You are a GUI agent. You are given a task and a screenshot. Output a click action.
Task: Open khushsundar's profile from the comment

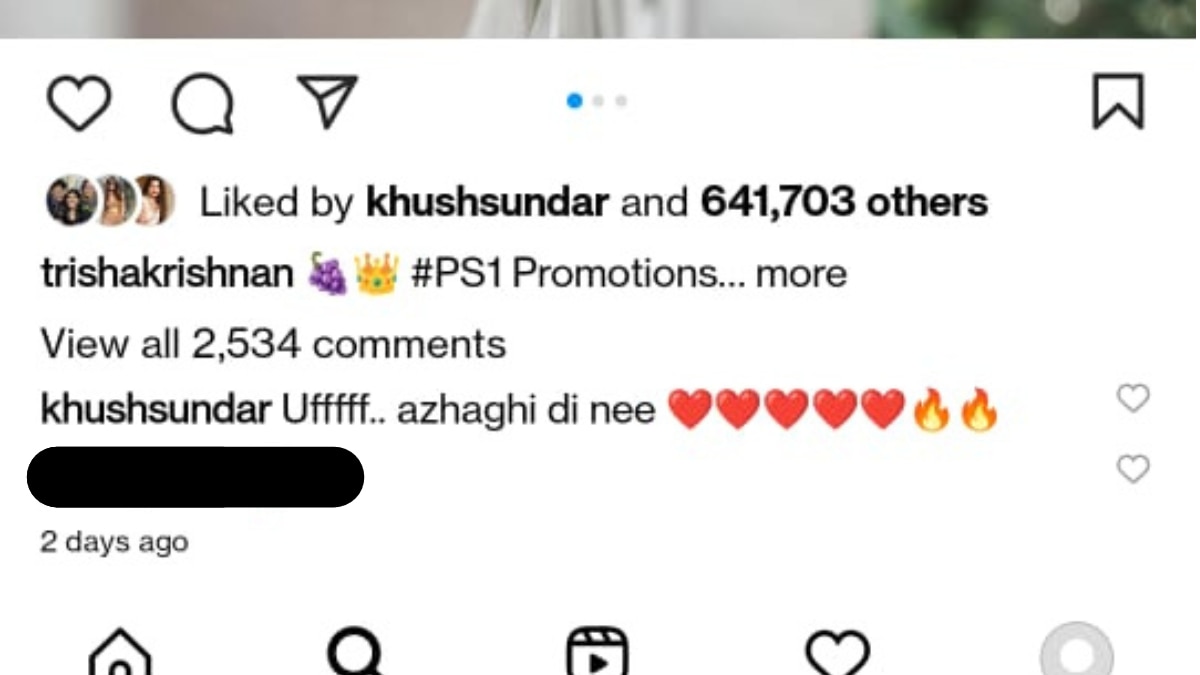[x=156, y=410]
